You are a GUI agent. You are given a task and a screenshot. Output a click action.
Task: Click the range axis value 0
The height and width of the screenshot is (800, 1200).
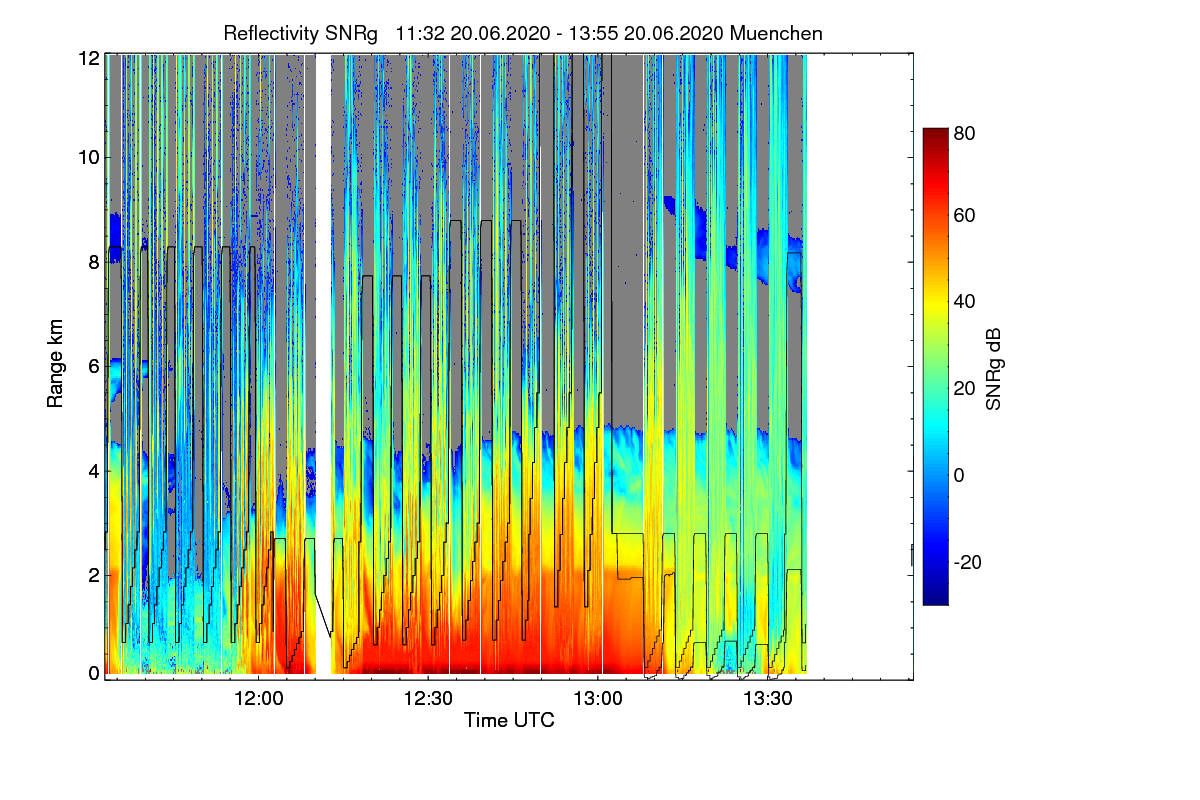pos(94,673)
